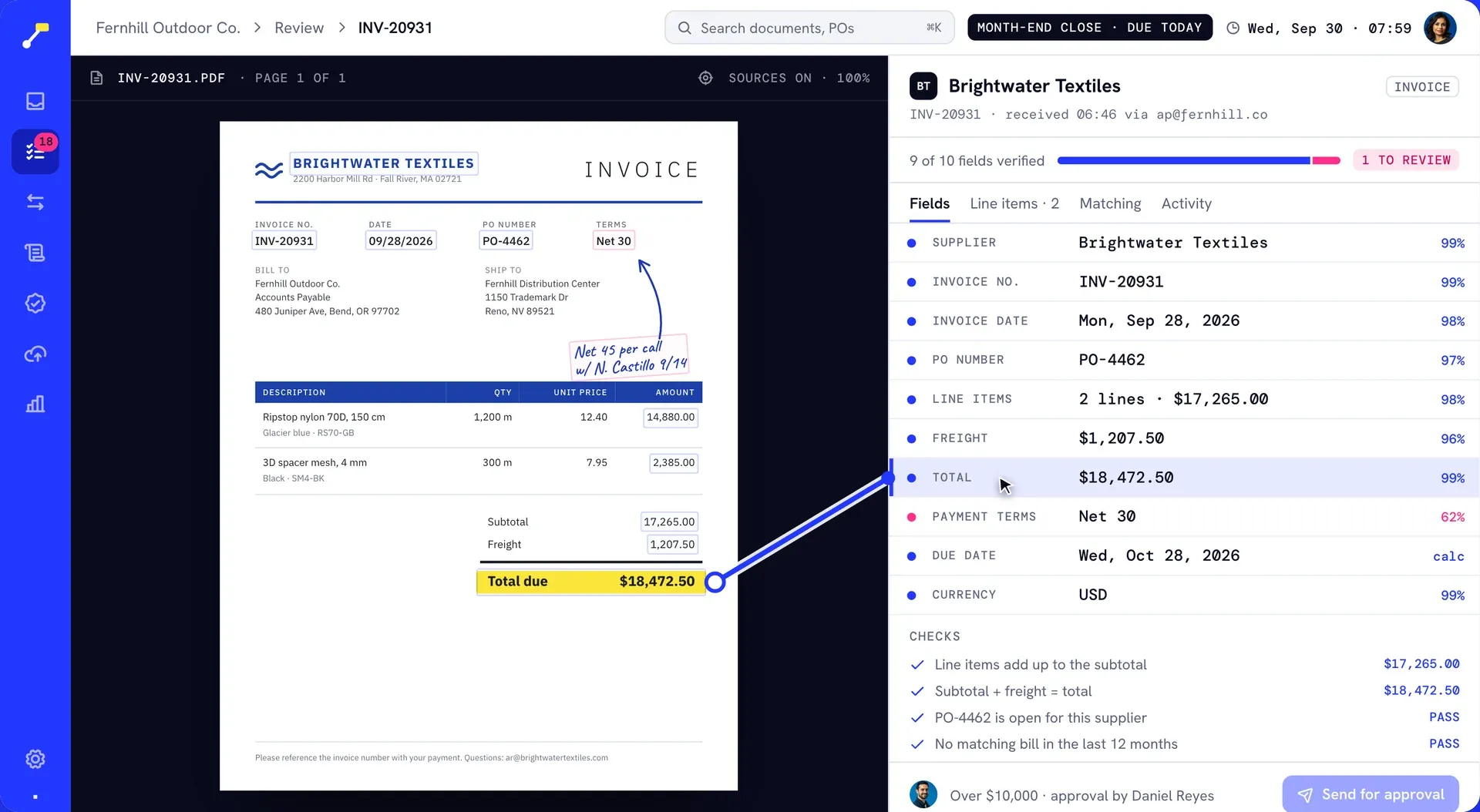
Task: Click the PO-4462 box on invoice PDF
Action: coord(506,241)
